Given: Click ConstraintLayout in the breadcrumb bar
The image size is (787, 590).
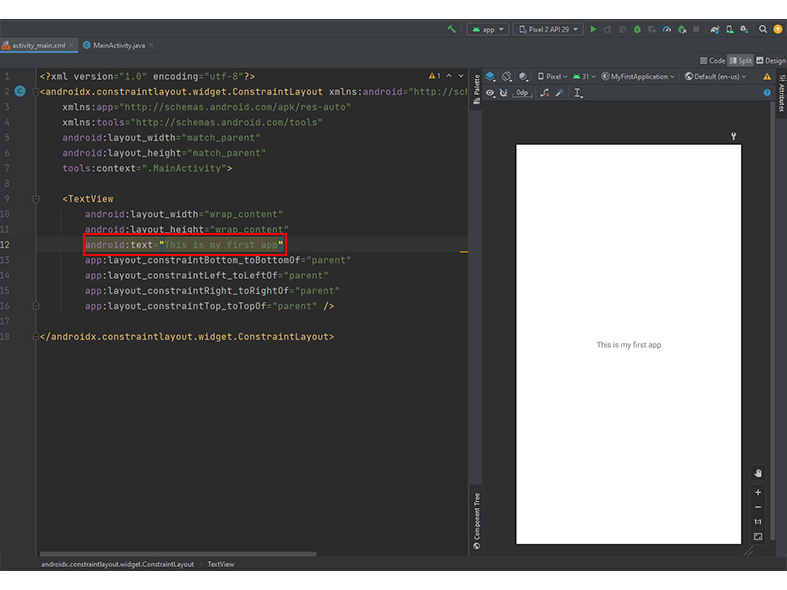Looking at the screenshot, I should click(x=117, y=564).
